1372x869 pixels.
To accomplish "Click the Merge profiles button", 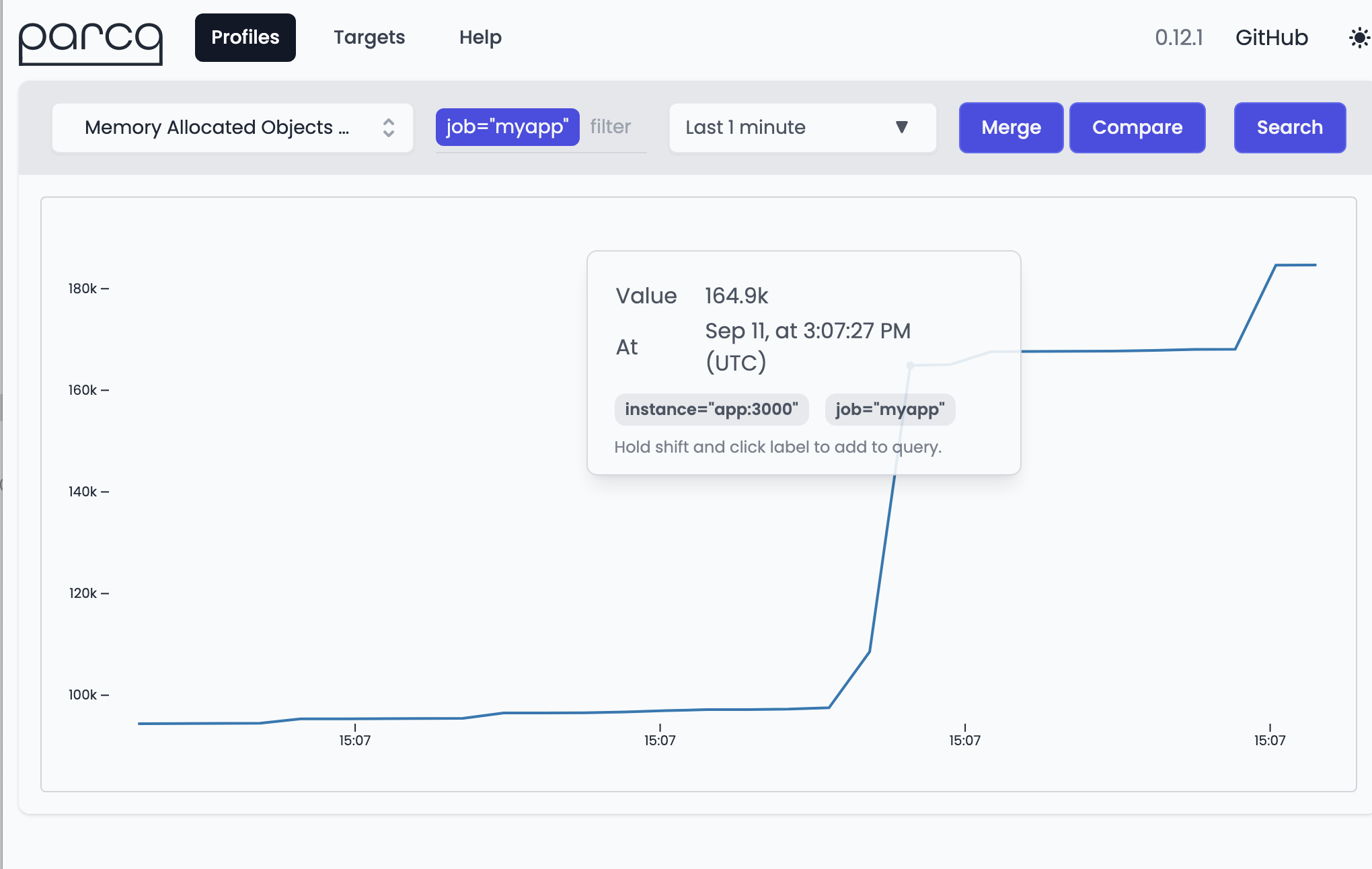I will [1010, 127].
